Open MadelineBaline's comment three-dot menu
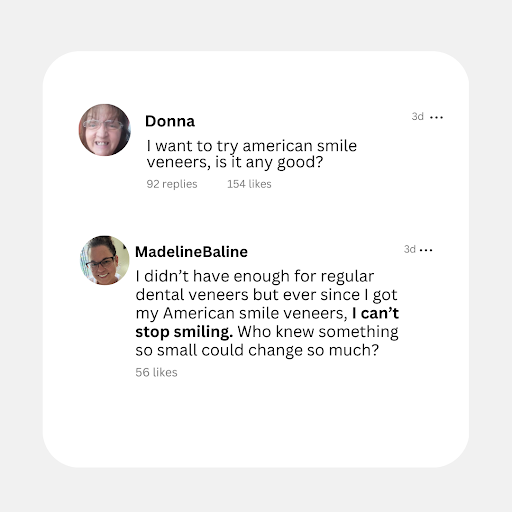This screenshot has height=512, width=512. click(426, 250)
